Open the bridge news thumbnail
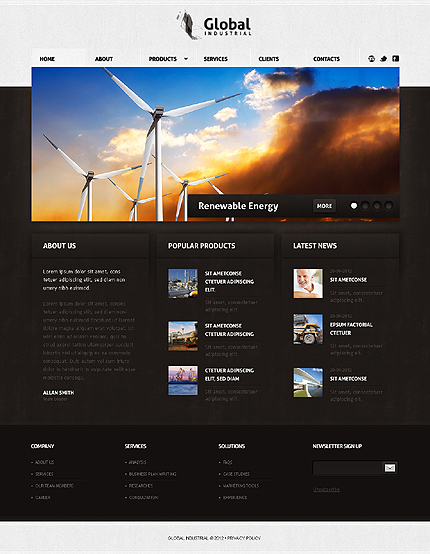The width and height of the screenshot is (430, 554). 308,382
